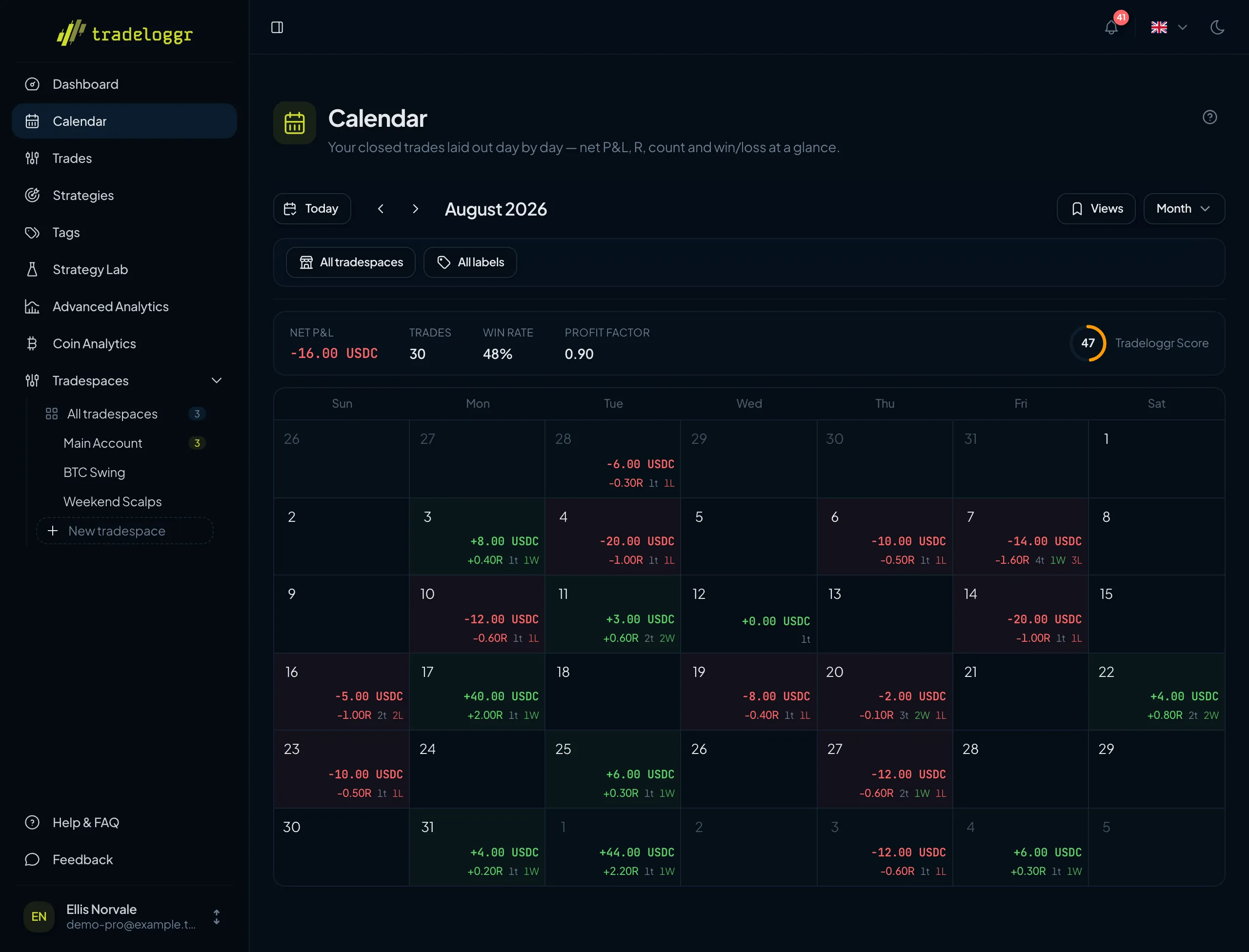The image size is (1249, 952).
Task: Click the tradeloggr logo
Action: coord(125,34)
